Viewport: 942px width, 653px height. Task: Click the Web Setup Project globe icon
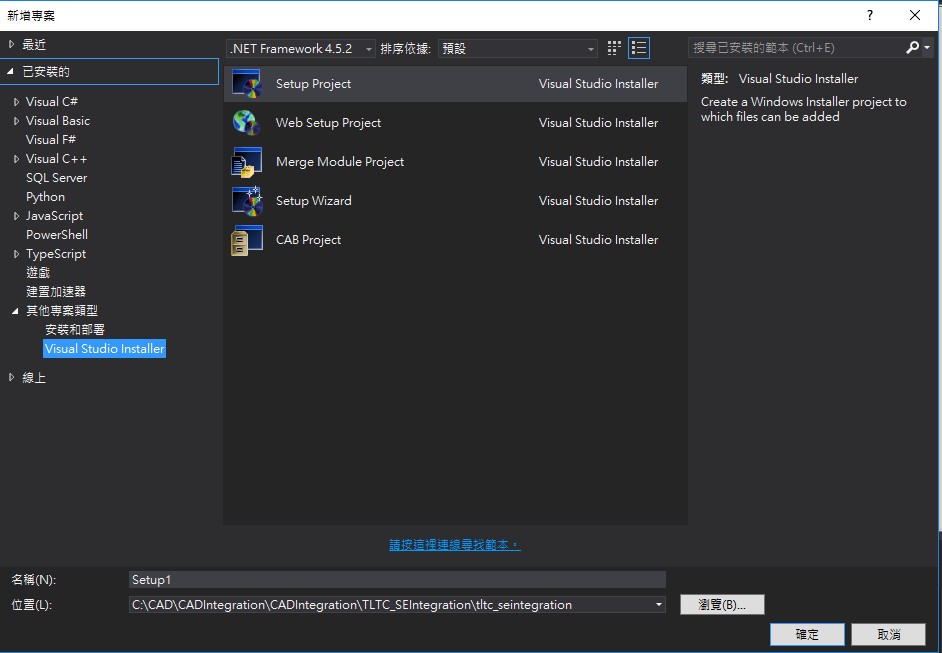click(x=247, y=123)
